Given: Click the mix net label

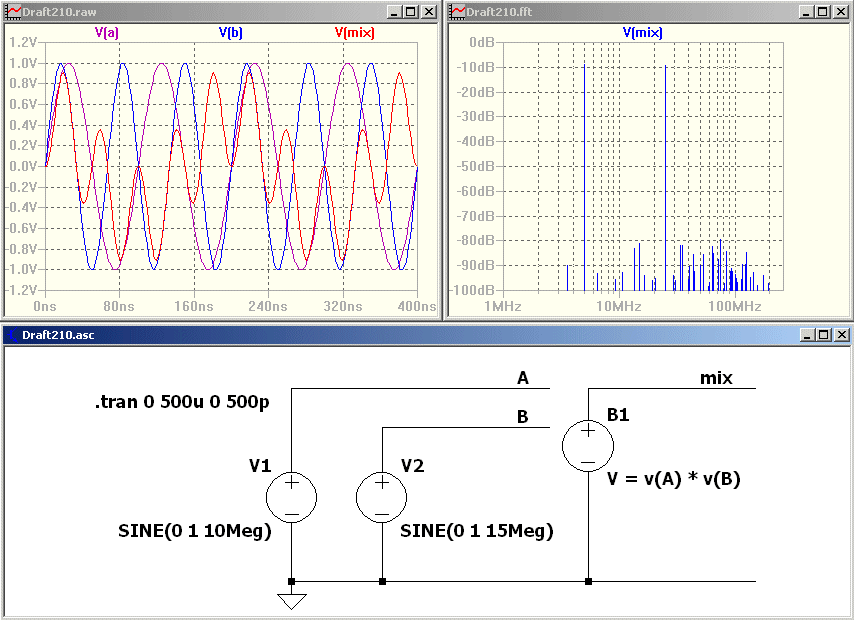Looking at the screenshot, I should (x=716, y=378).
